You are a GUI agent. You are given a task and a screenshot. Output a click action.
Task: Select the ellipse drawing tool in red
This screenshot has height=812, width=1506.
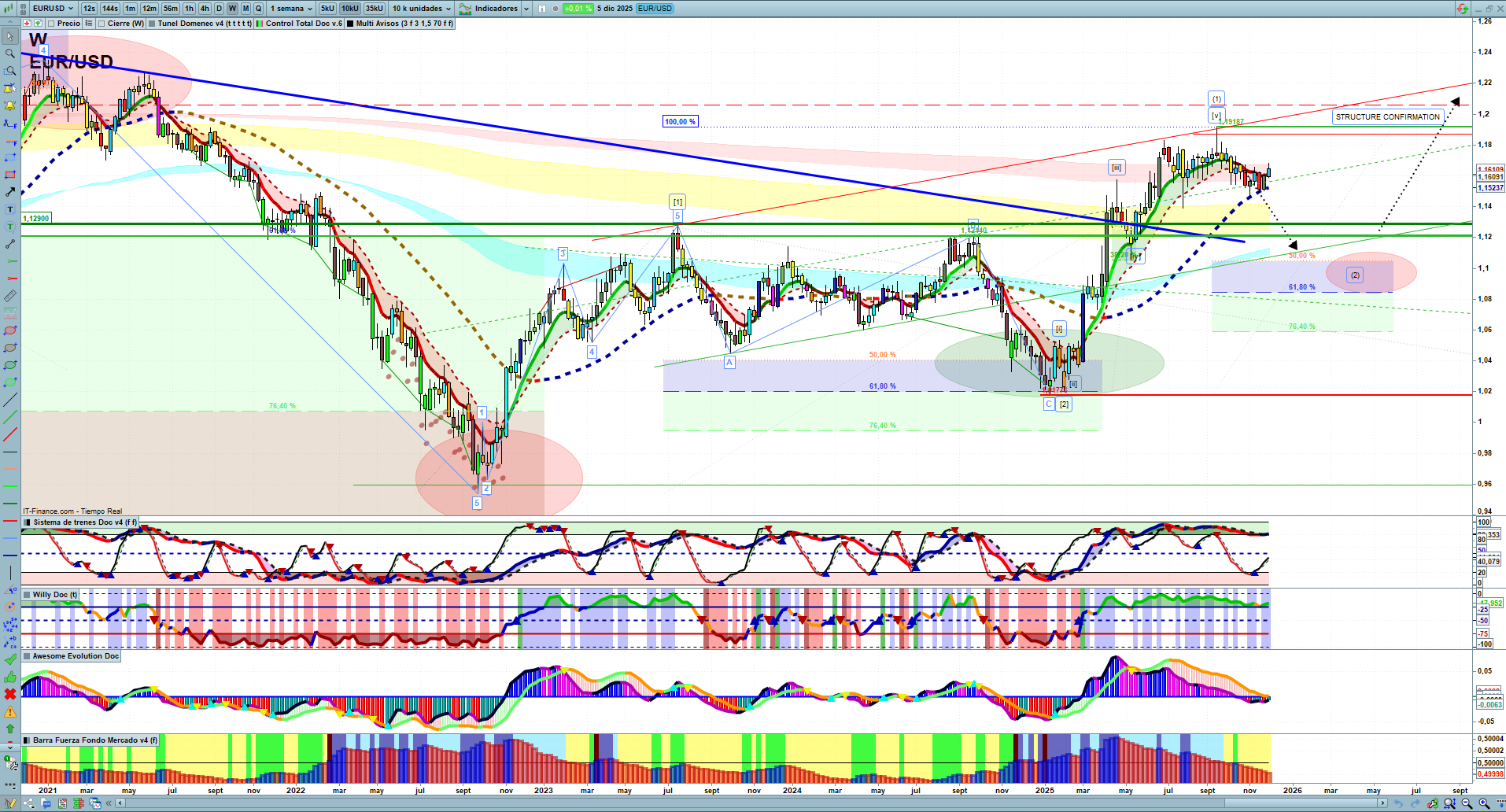10,330
